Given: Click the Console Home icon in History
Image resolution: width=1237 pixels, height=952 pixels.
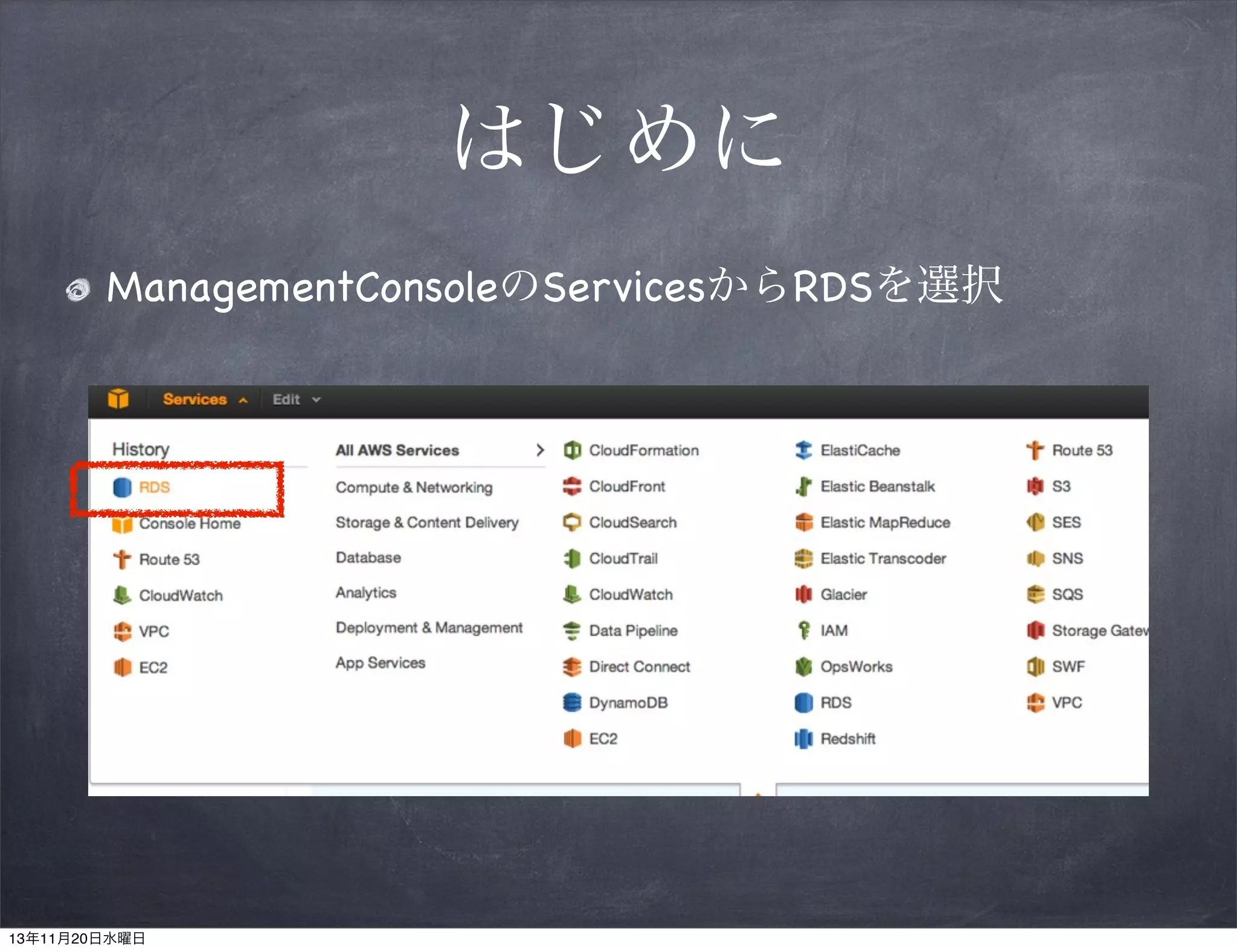Looking at the screenshot, I should 122,524.
